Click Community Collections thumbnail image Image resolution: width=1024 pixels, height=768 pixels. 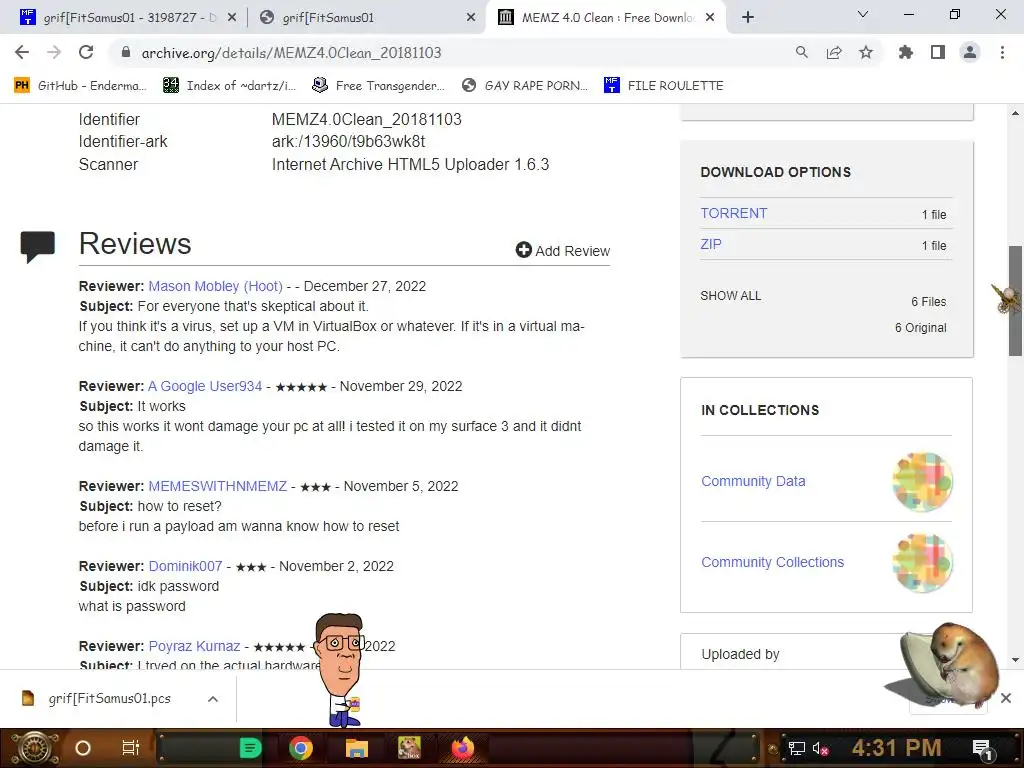pos(922,563)
